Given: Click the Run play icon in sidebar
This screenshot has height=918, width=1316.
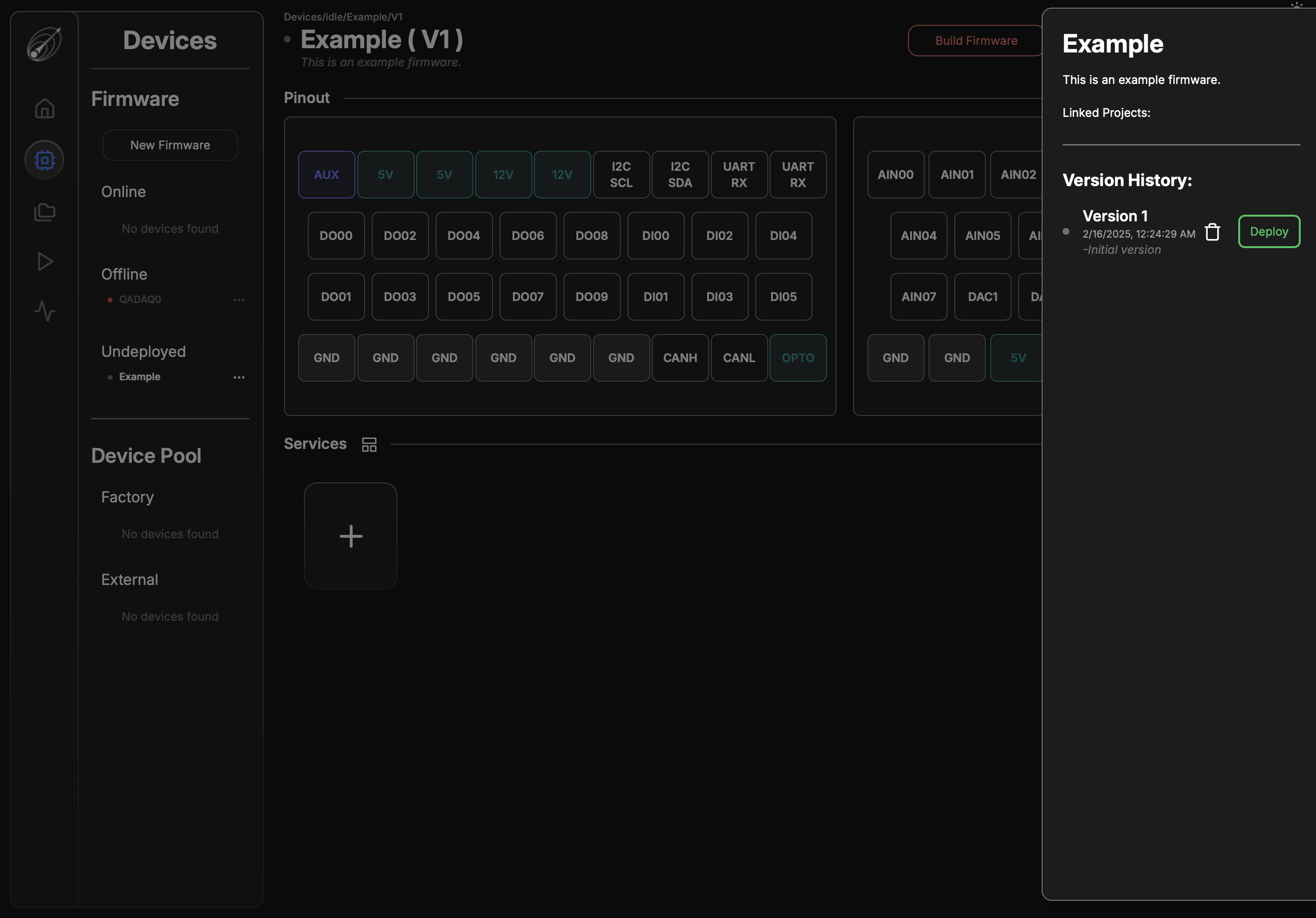Looking at the screenshot, I should 44,261.
